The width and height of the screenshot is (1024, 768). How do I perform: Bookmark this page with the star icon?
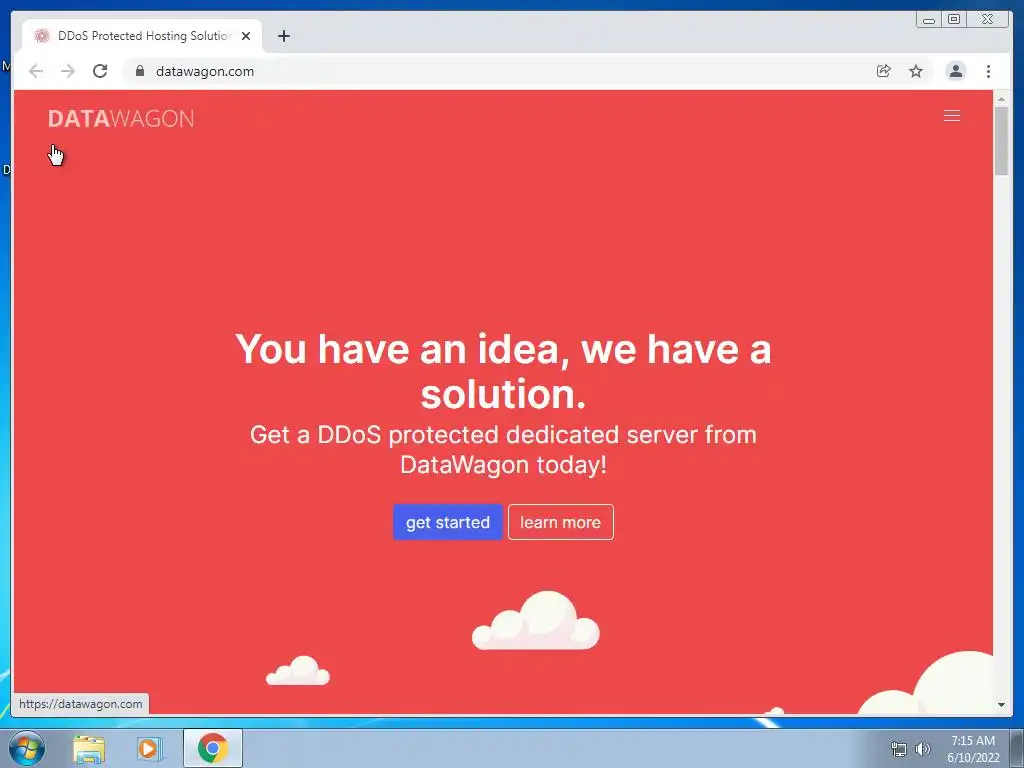point(916,71)
